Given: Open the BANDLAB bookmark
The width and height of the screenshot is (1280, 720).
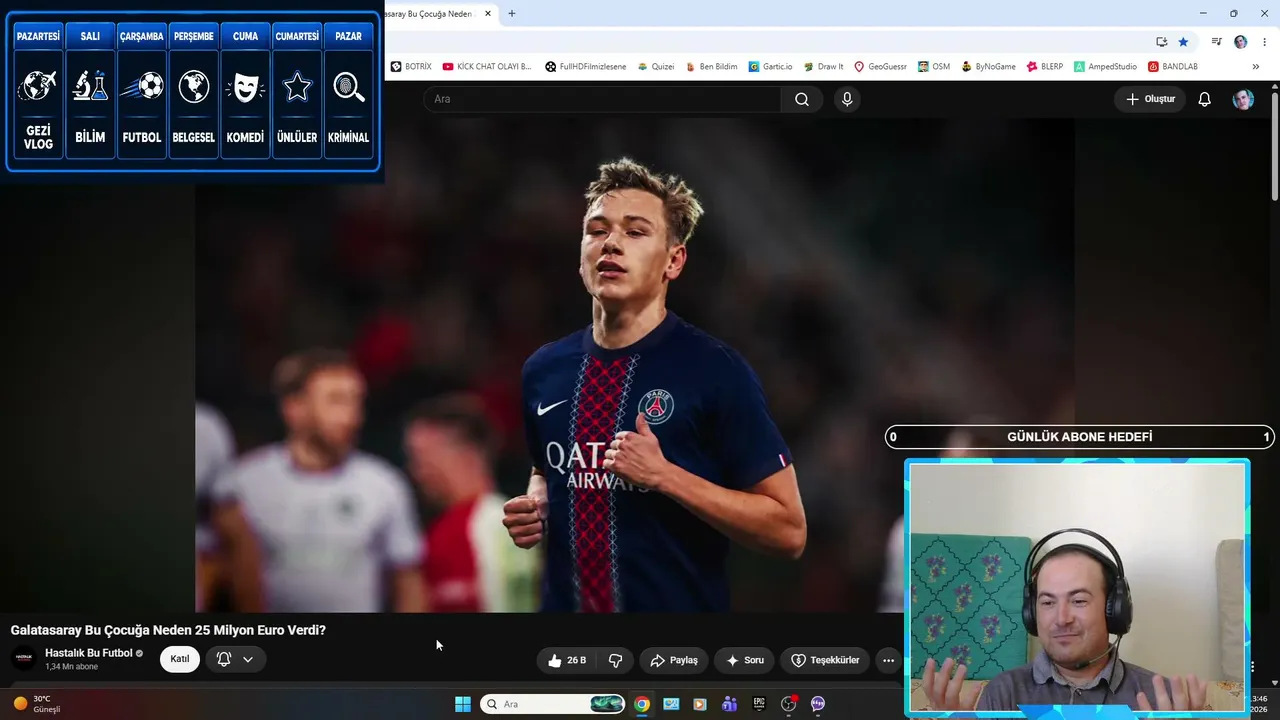Looking at the screenshot, I should click(1173, 67).
